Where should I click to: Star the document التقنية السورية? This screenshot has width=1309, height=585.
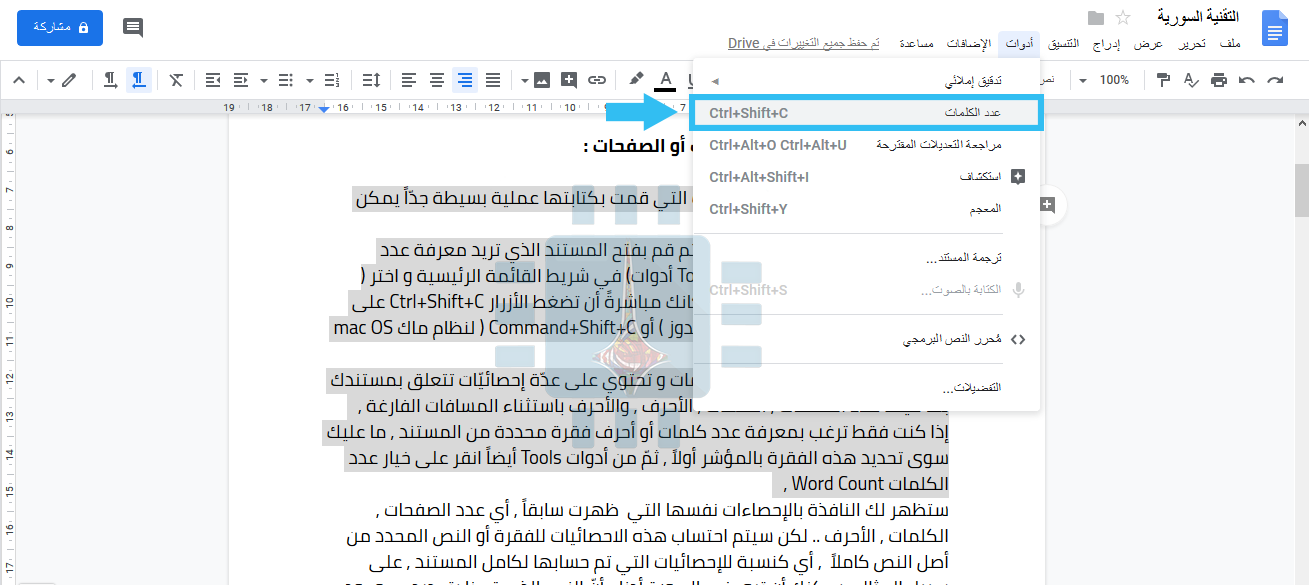click(1123, 17)
